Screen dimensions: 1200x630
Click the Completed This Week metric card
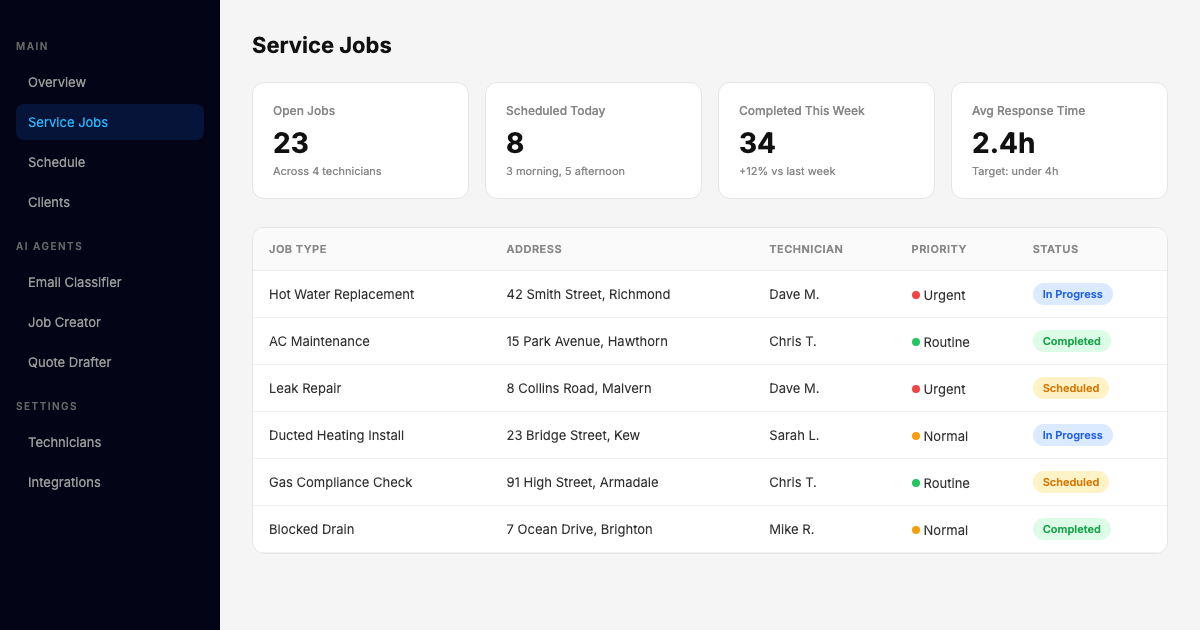point(826,140)
